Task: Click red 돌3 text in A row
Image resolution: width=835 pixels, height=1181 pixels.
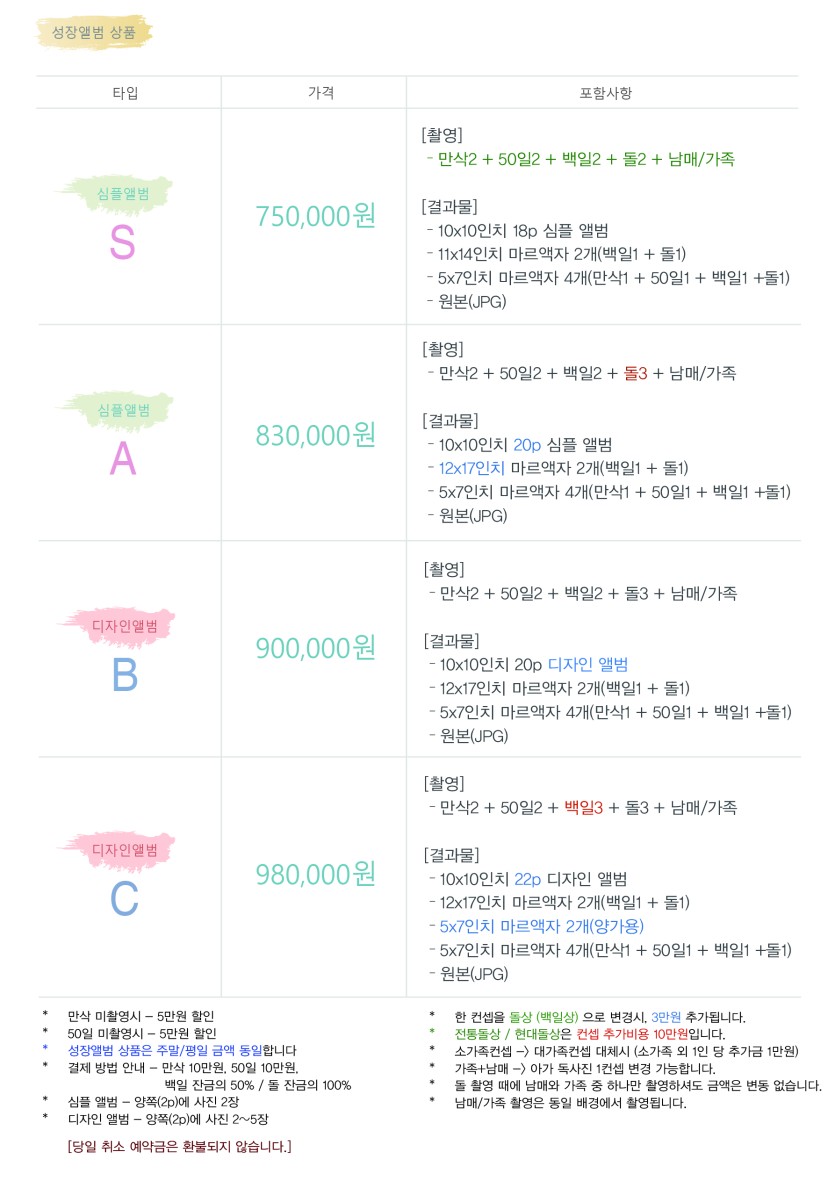Action: tap(635, 373)
